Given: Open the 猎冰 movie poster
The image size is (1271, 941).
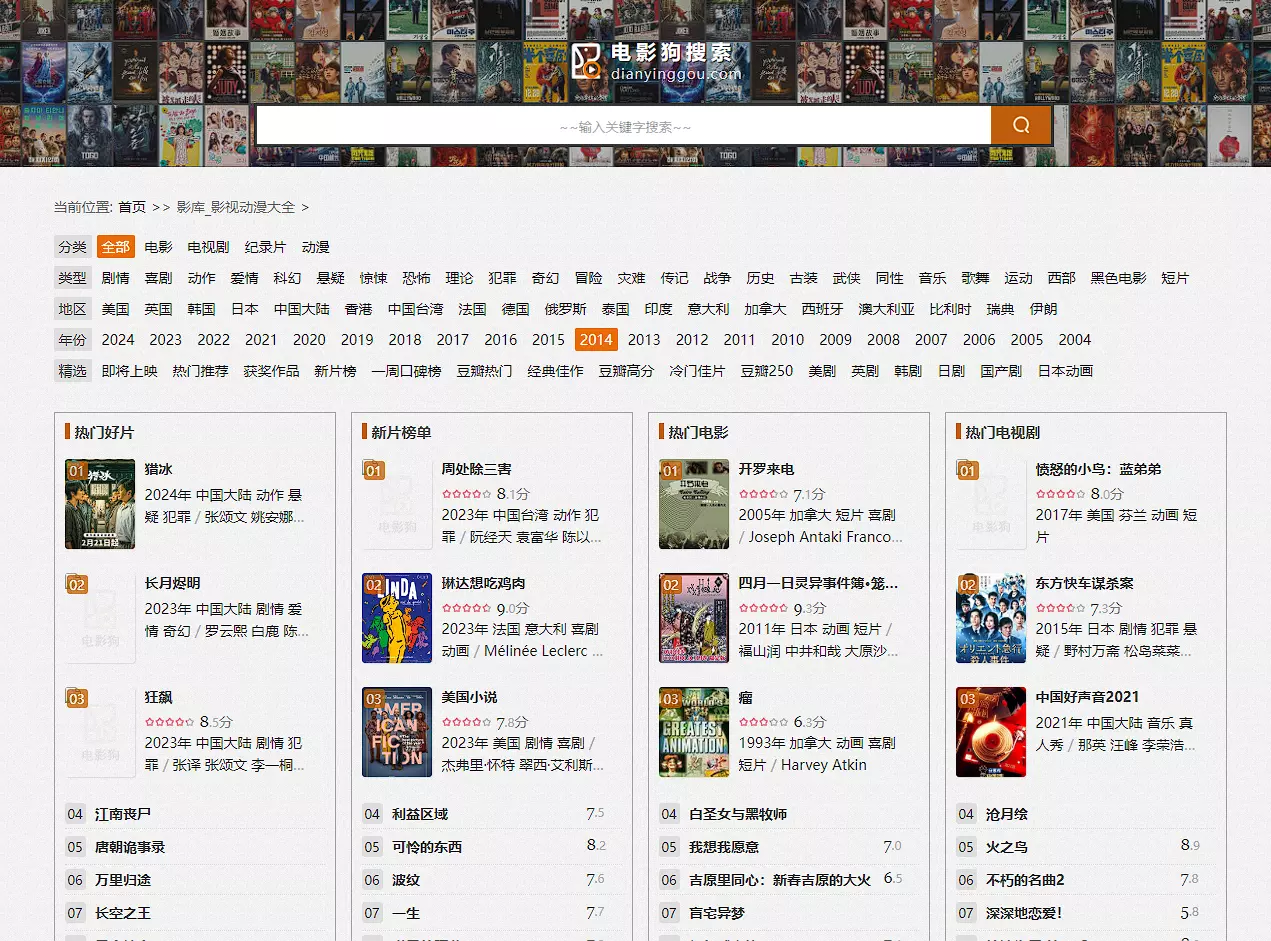Looking at the screenshot, I should pos(100,504).
